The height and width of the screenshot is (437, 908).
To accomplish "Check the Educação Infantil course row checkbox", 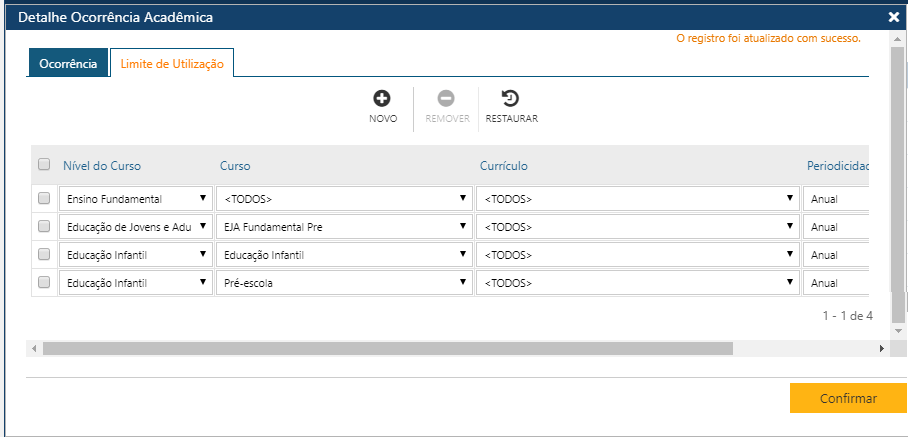I will tap(44, 254).
